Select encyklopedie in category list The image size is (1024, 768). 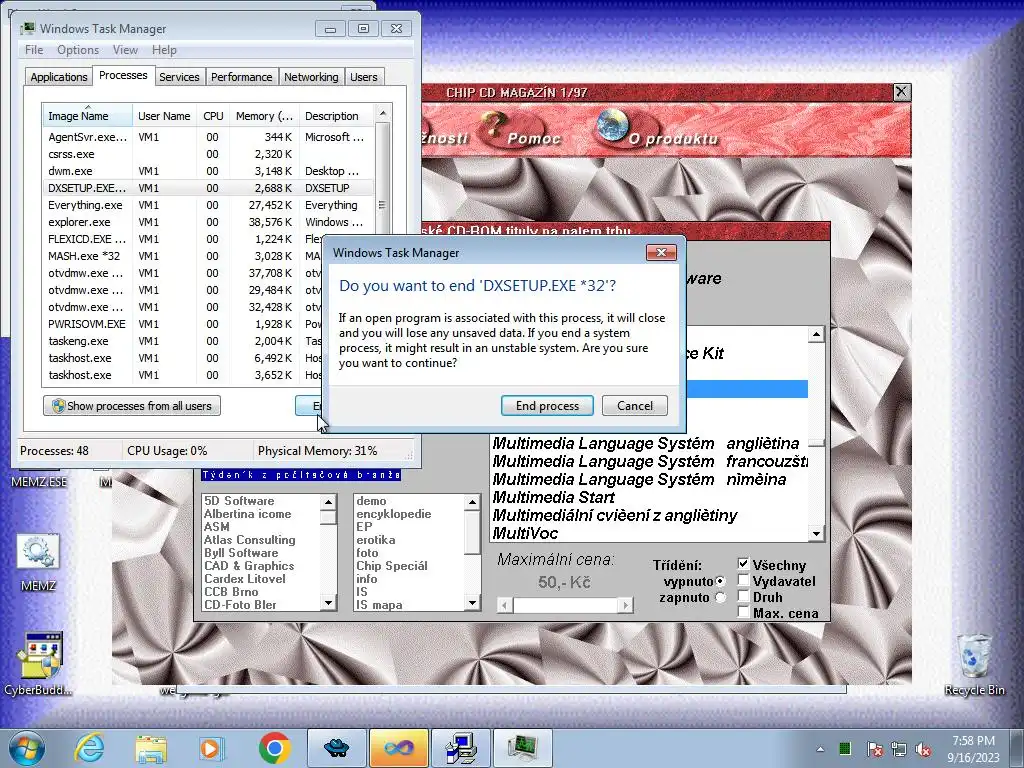tap(394, 514)
